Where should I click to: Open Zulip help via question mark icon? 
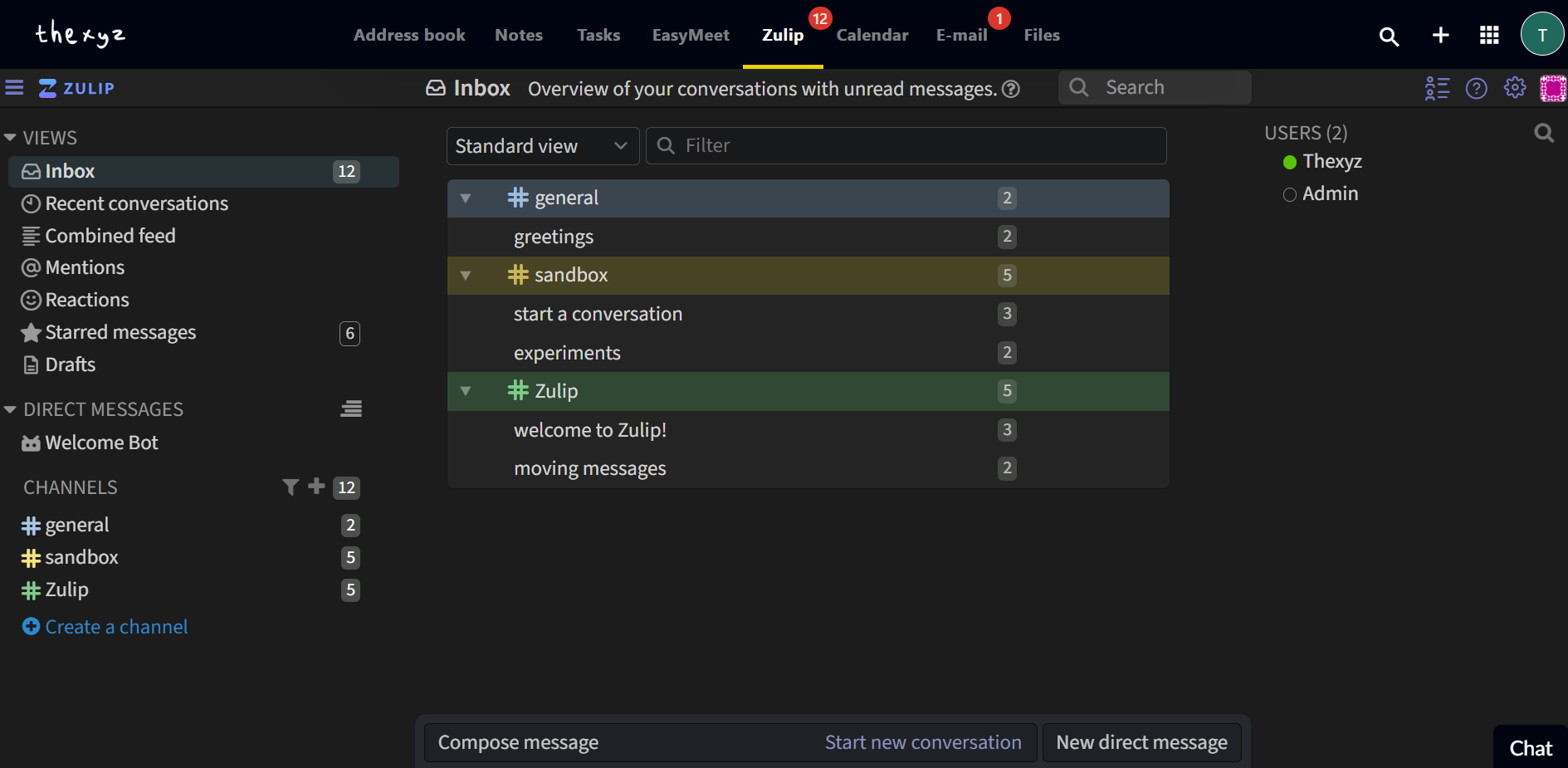[x=1477, y=87]
